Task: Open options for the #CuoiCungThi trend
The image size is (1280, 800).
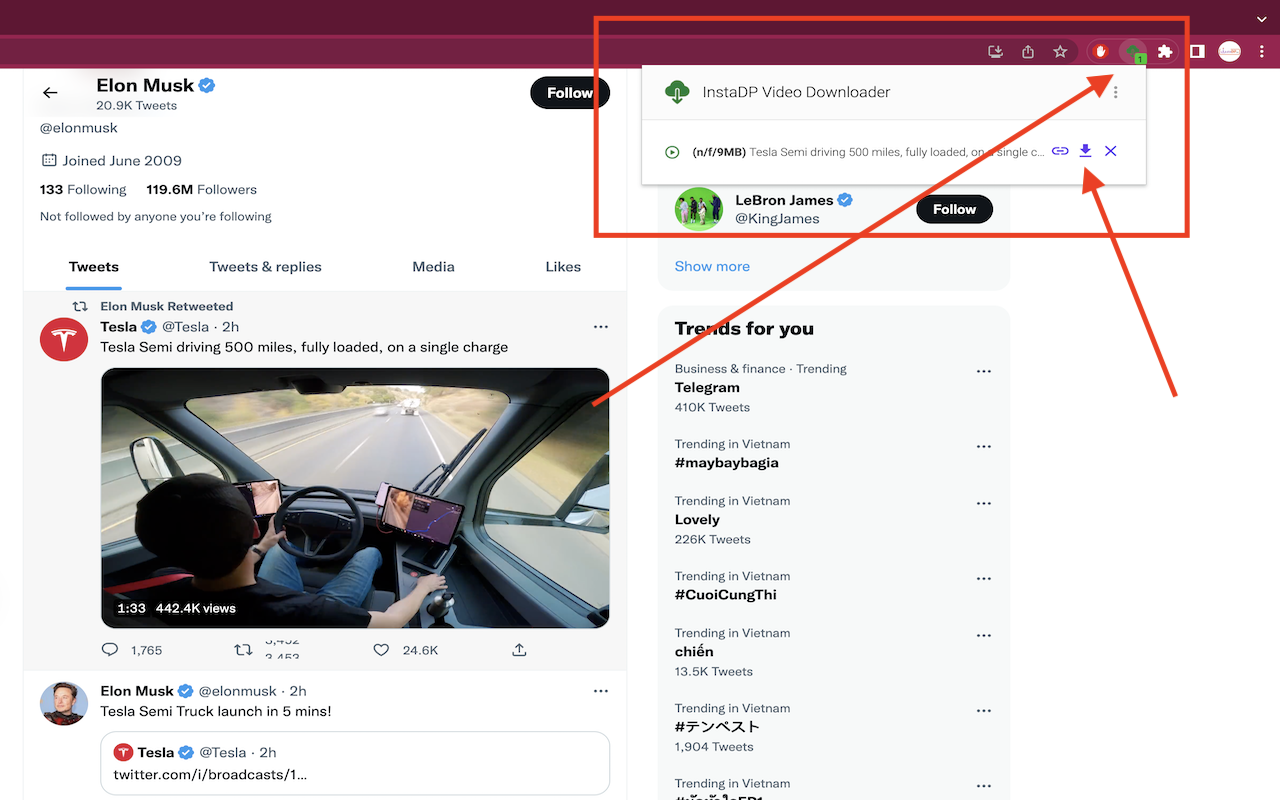Action: tap(984, 578)
